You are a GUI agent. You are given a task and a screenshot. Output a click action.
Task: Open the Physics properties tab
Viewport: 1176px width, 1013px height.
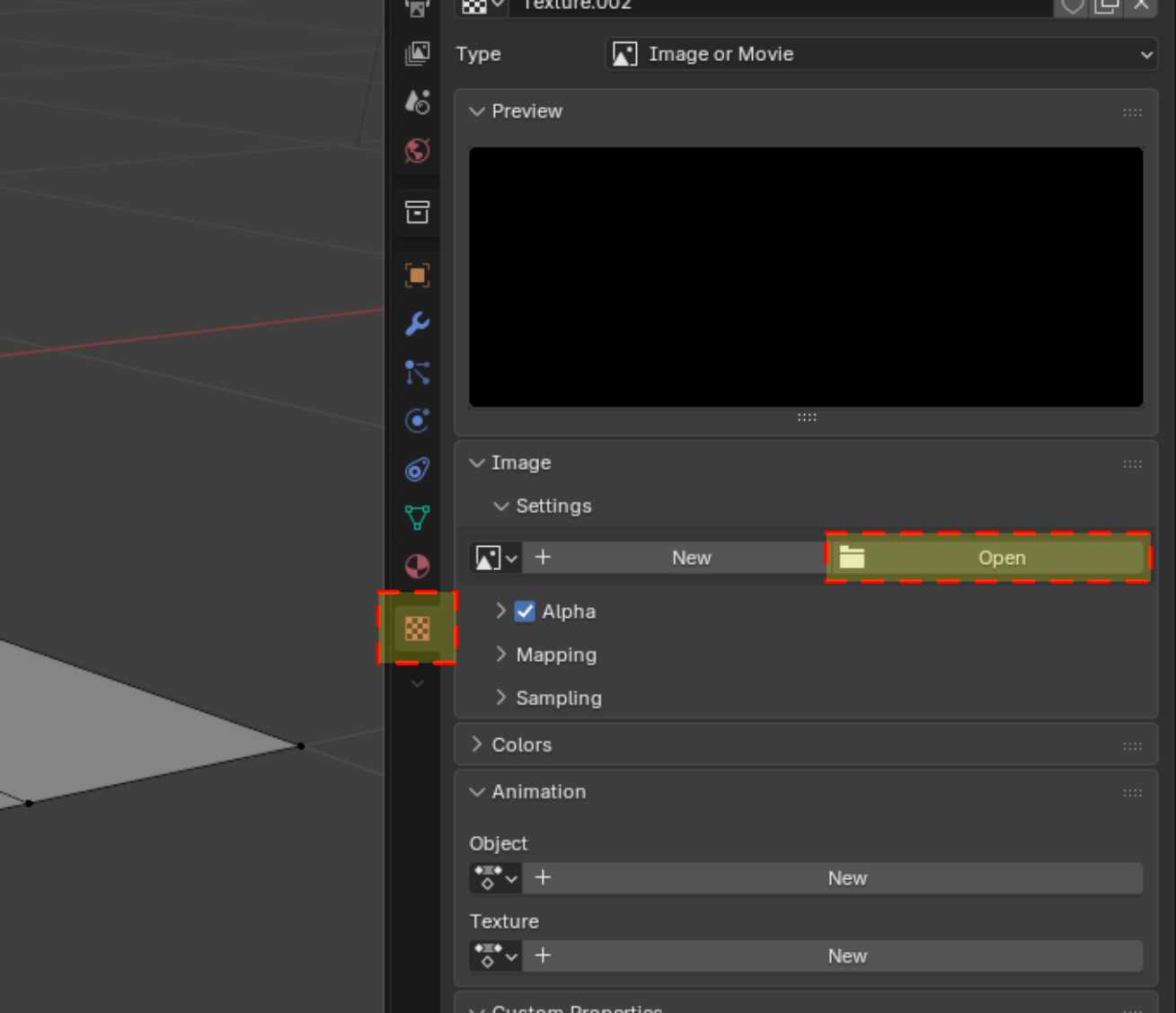417,420
